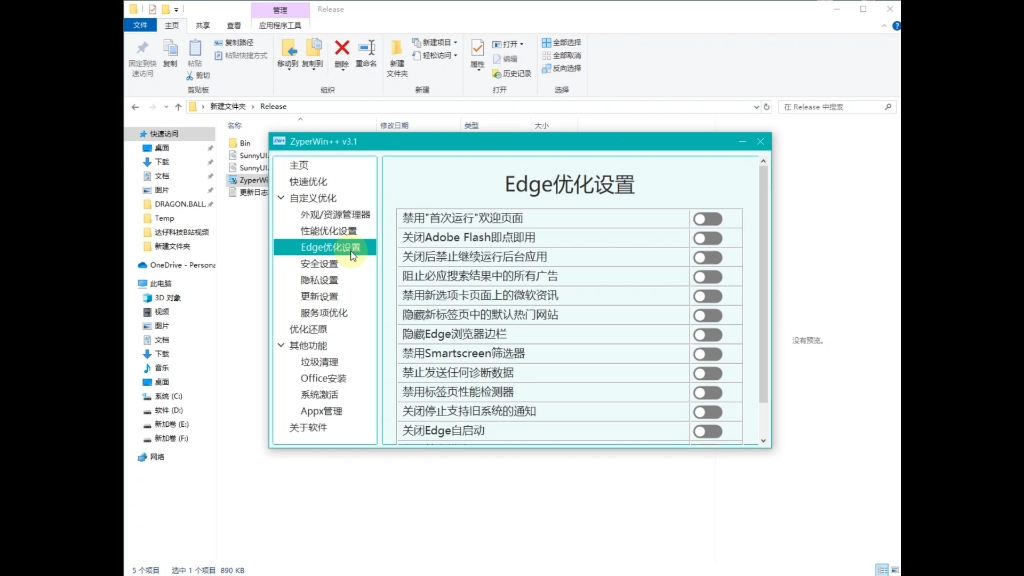Toggle hide Edge browser sidebar switch
Viewport: 1024px width, 576px height.
(x=707, y=335)
